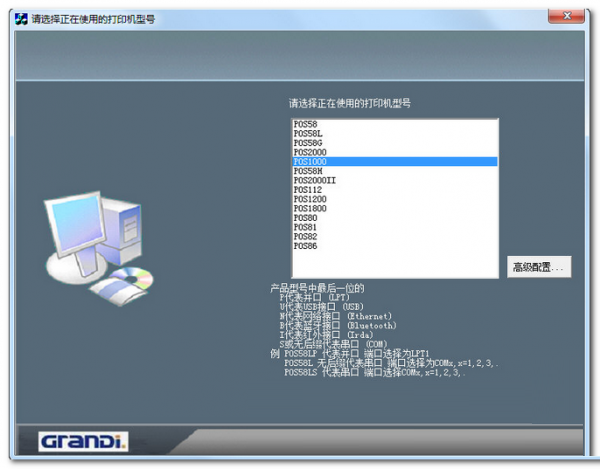Viewport: 600px width, 469px height.
Task: Select POS2000 printer model
Action: (310, 152)
